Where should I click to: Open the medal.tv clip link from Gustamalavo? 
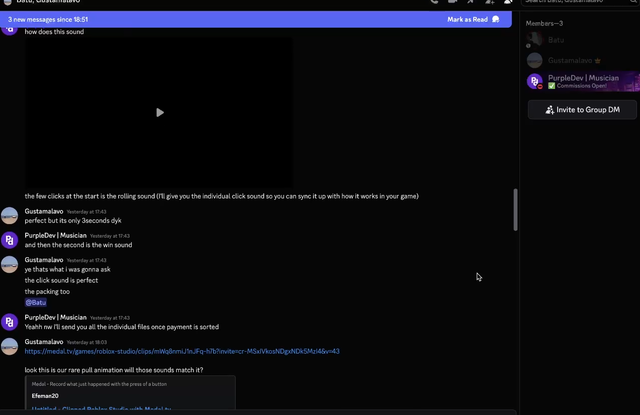point(182,351)
